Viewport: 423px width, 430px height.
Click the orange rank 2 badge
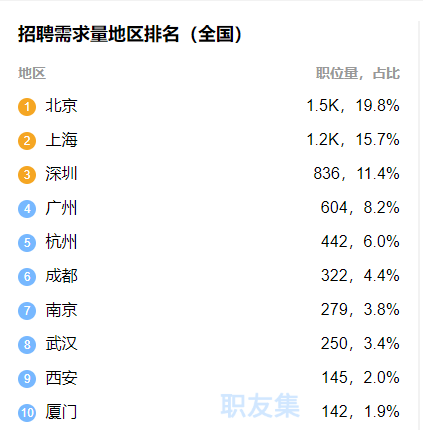tap(27, 141)
